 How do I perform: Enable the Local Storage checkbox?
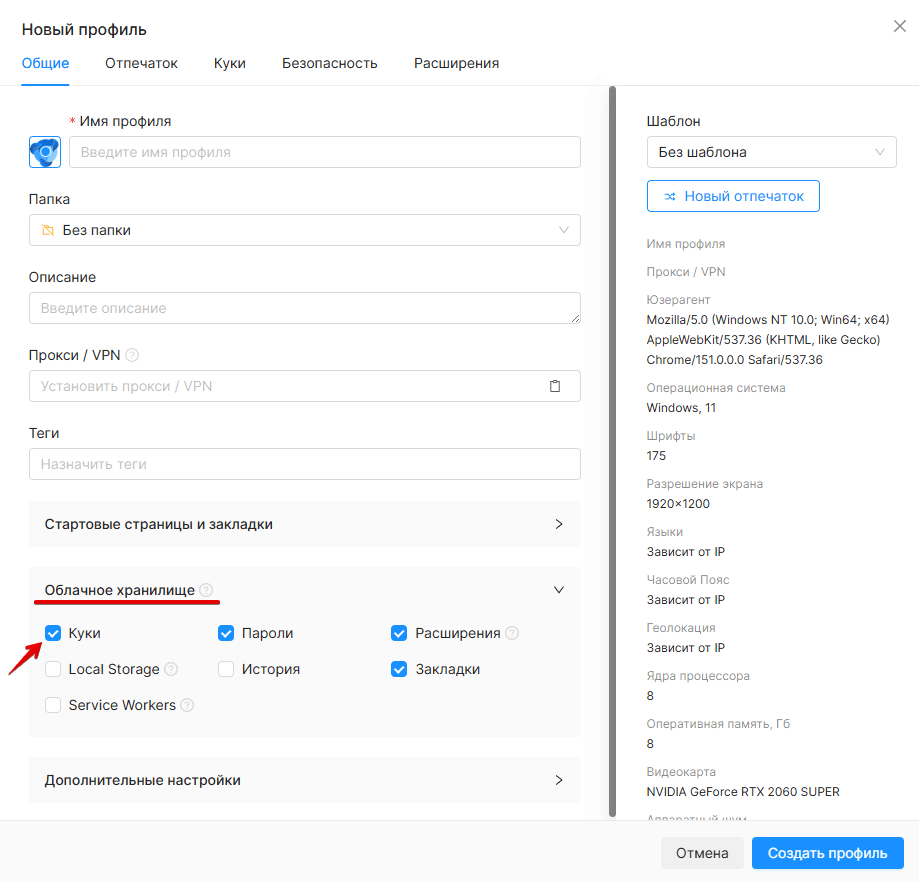click(x=53, y=669)
